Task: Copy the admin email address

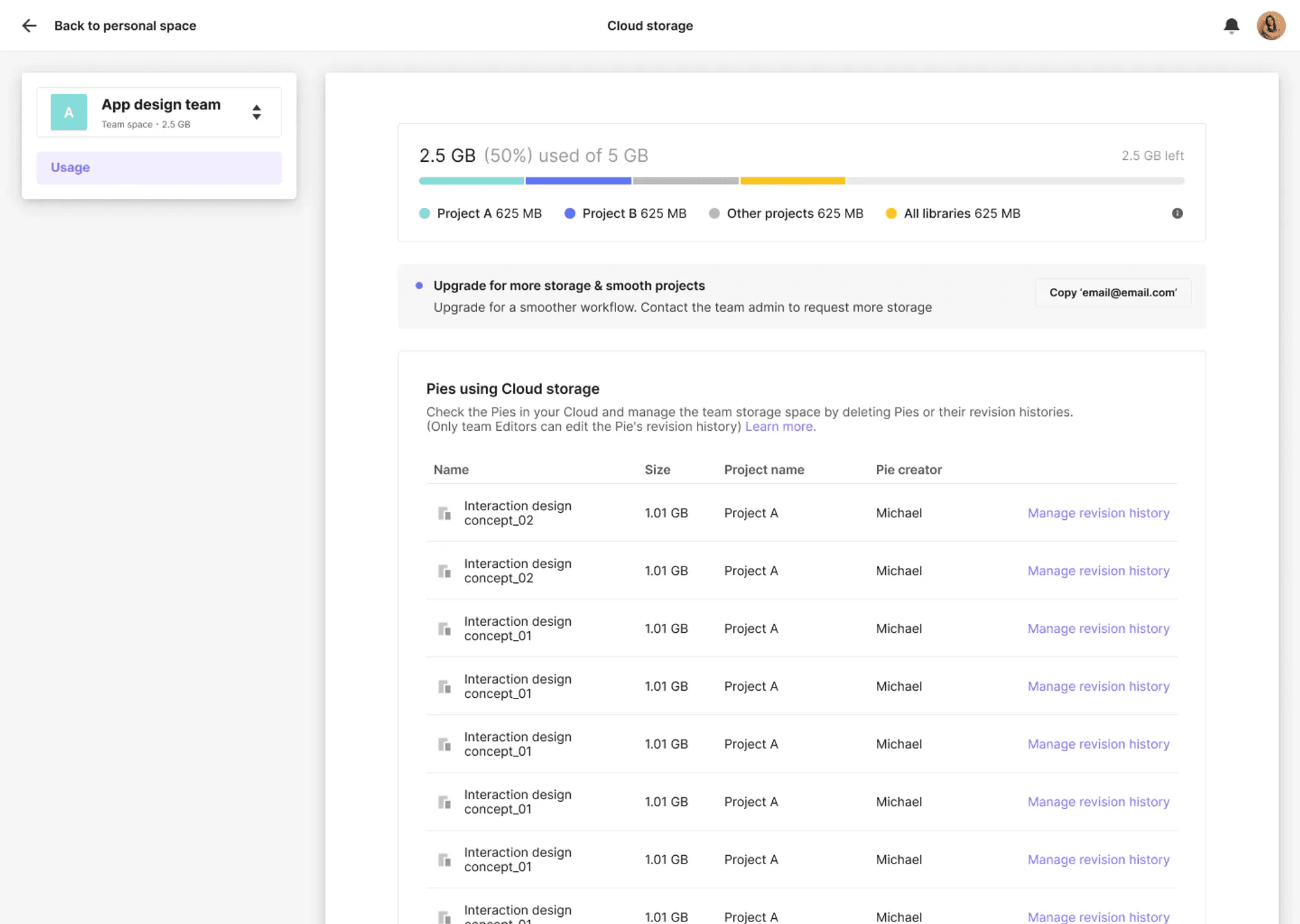Action: coord(1113,292)
